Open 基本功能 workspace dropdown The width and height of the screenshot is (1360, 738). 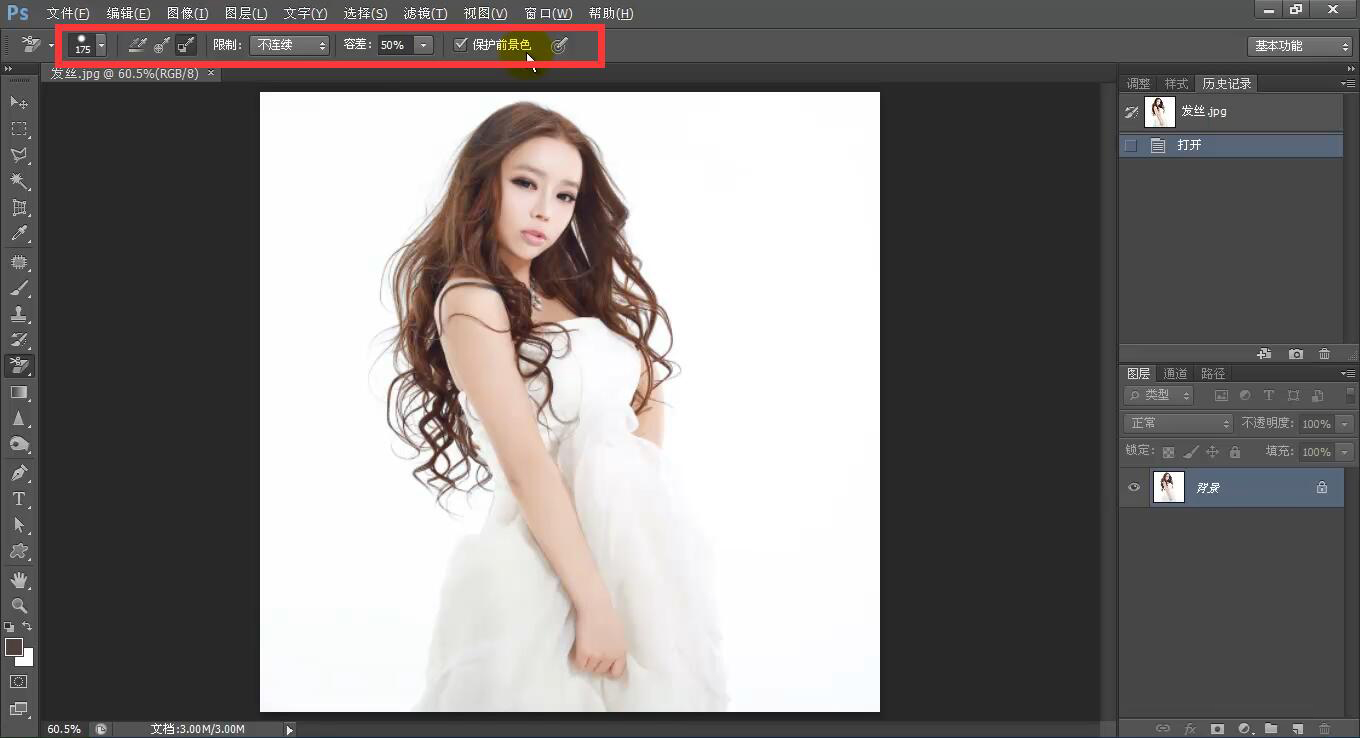pyautogui.click(x=1300, y=46)
